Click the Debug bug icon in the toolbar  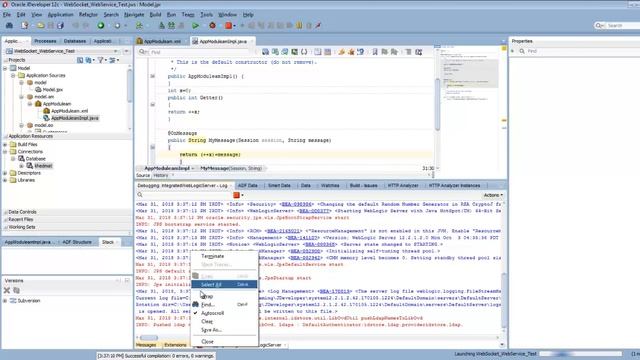pyautogui.click(x=212, y=25)
